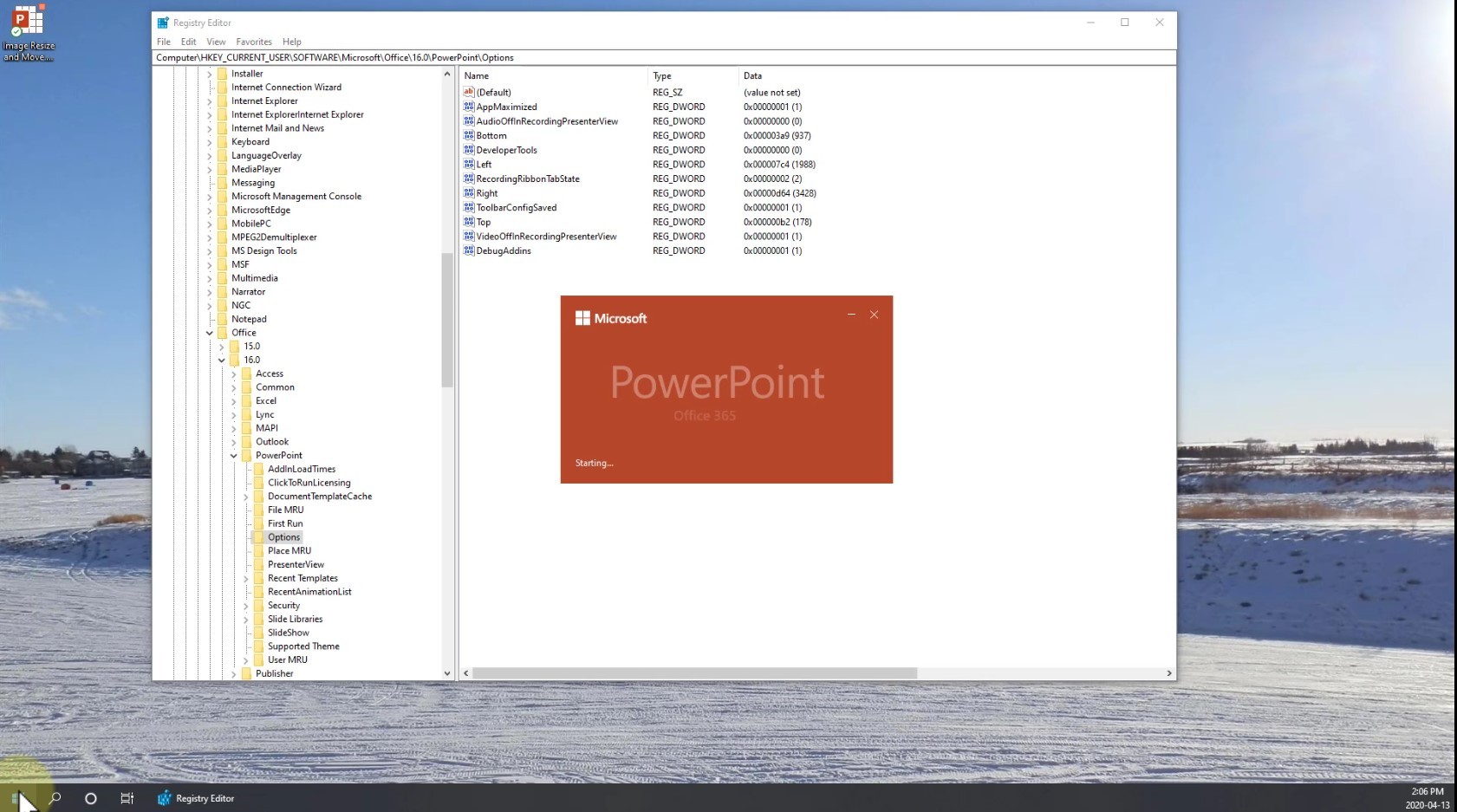1457x812 pixels.
Task: Click the DWORD icon beside DebugAddins
Action: pos(471,250)
